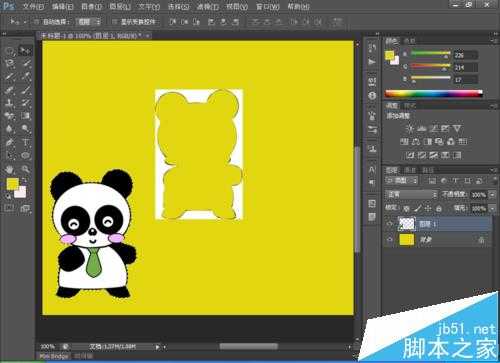Screen dimensions: 500x363
Task: Hide the yellow background layer
Action: pos(389,240)
